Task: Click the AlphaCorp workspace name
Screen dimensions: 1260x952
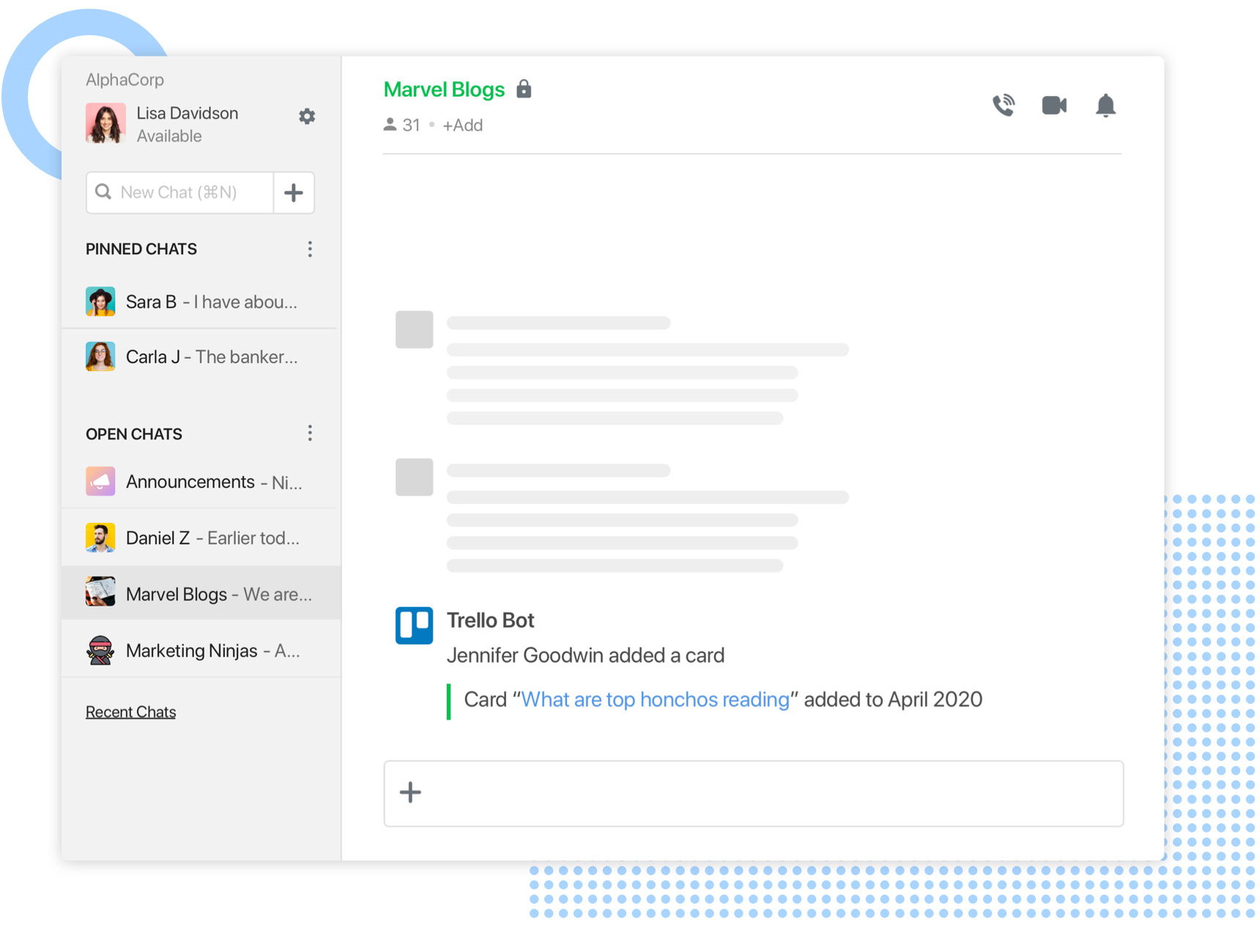Action: pos(125,80)
